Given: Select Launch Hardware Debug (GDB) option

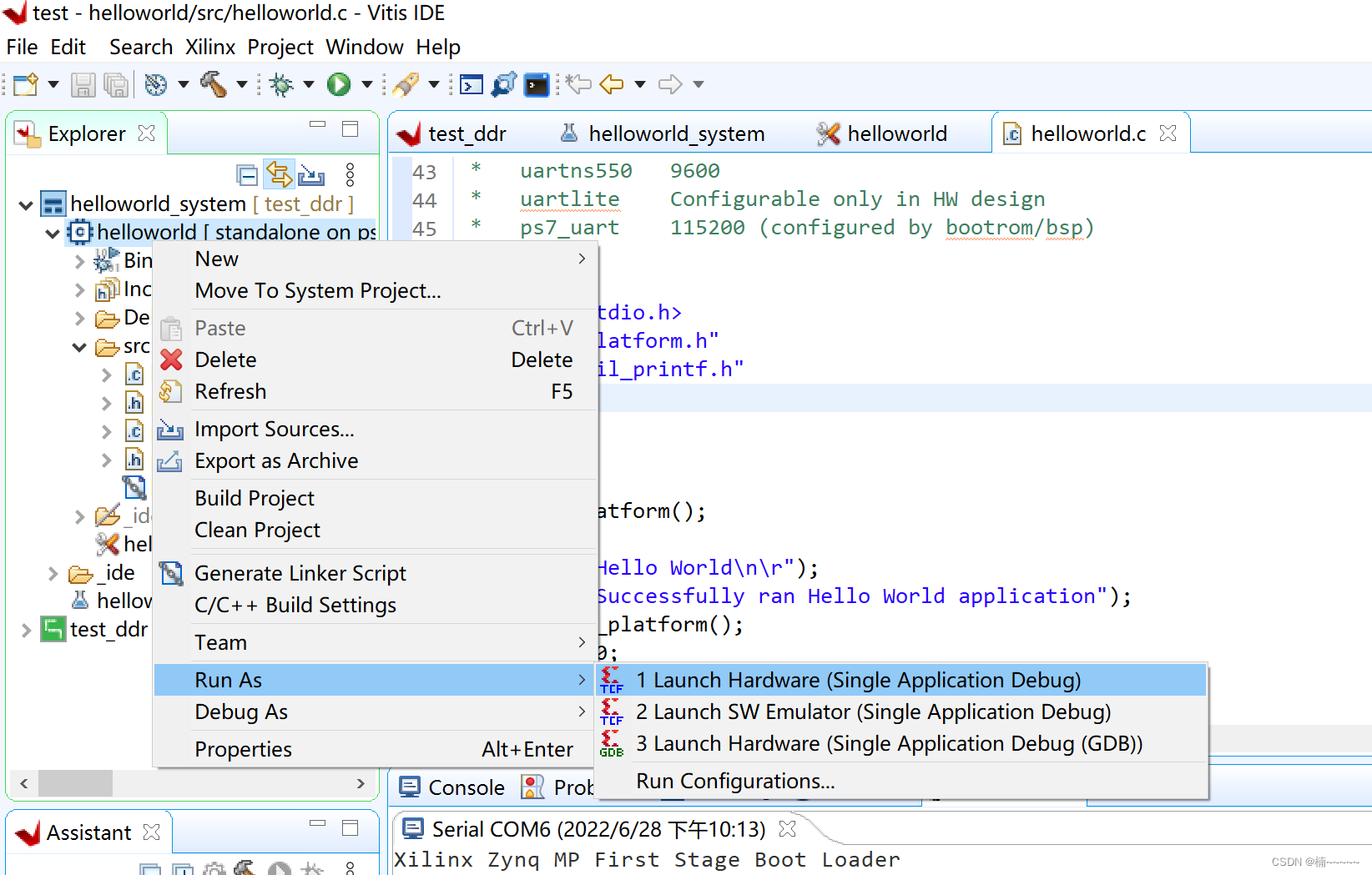Looking at the screenshot, I should (901, 743).
